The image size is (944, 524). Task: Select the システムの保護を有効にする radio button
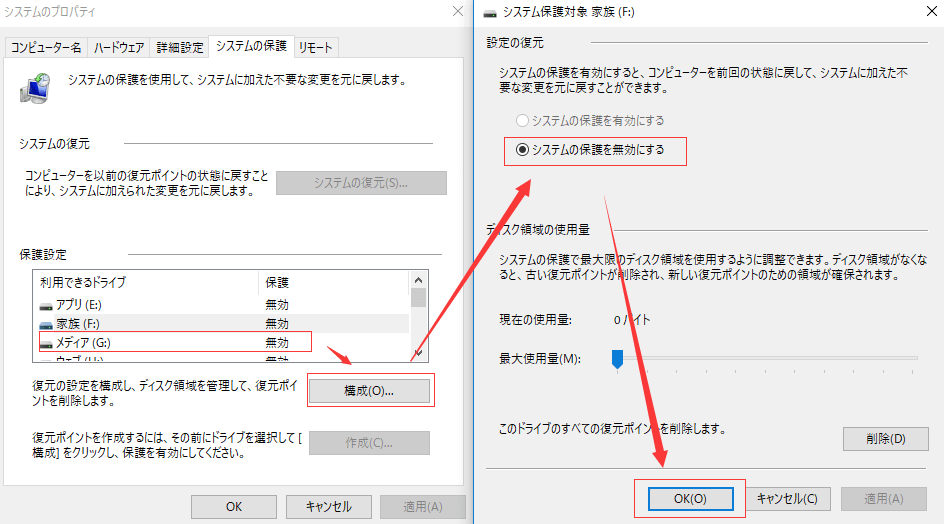522,120
